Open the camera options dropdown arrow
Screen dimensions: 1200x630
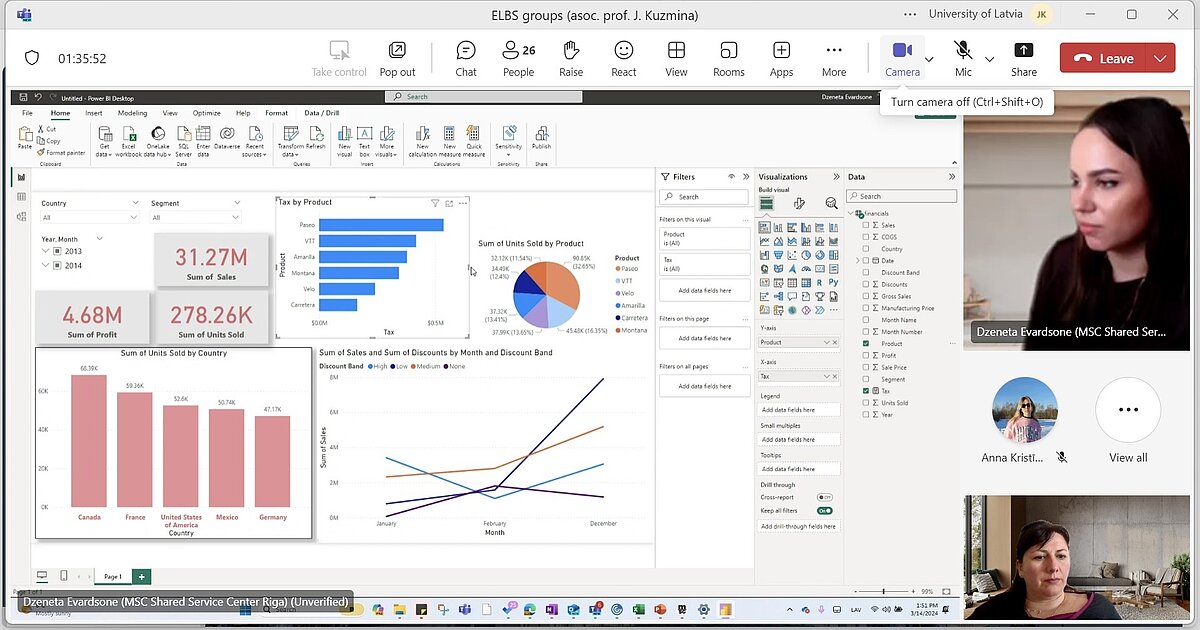tap(929, 59)
